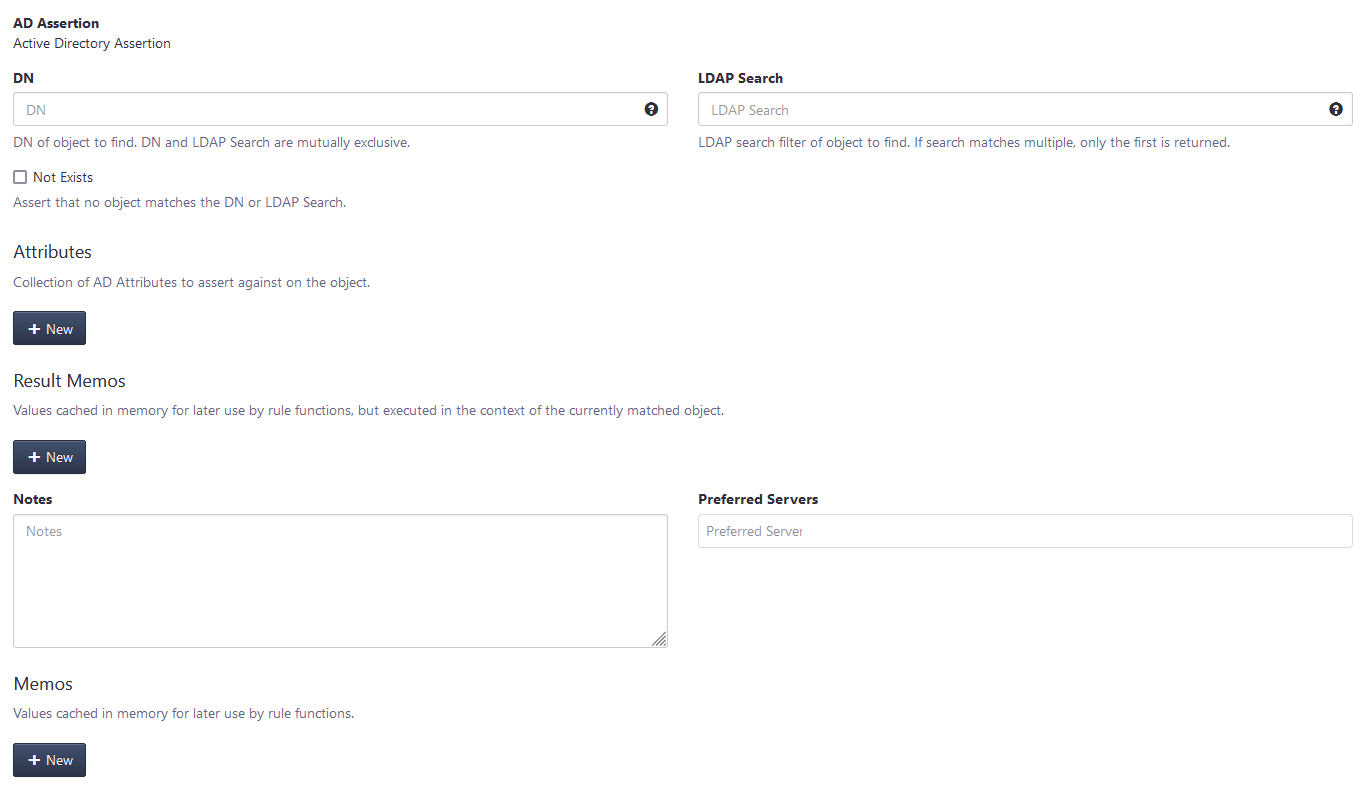Click into the LDAP Search text box

[x=1010, y=110]
